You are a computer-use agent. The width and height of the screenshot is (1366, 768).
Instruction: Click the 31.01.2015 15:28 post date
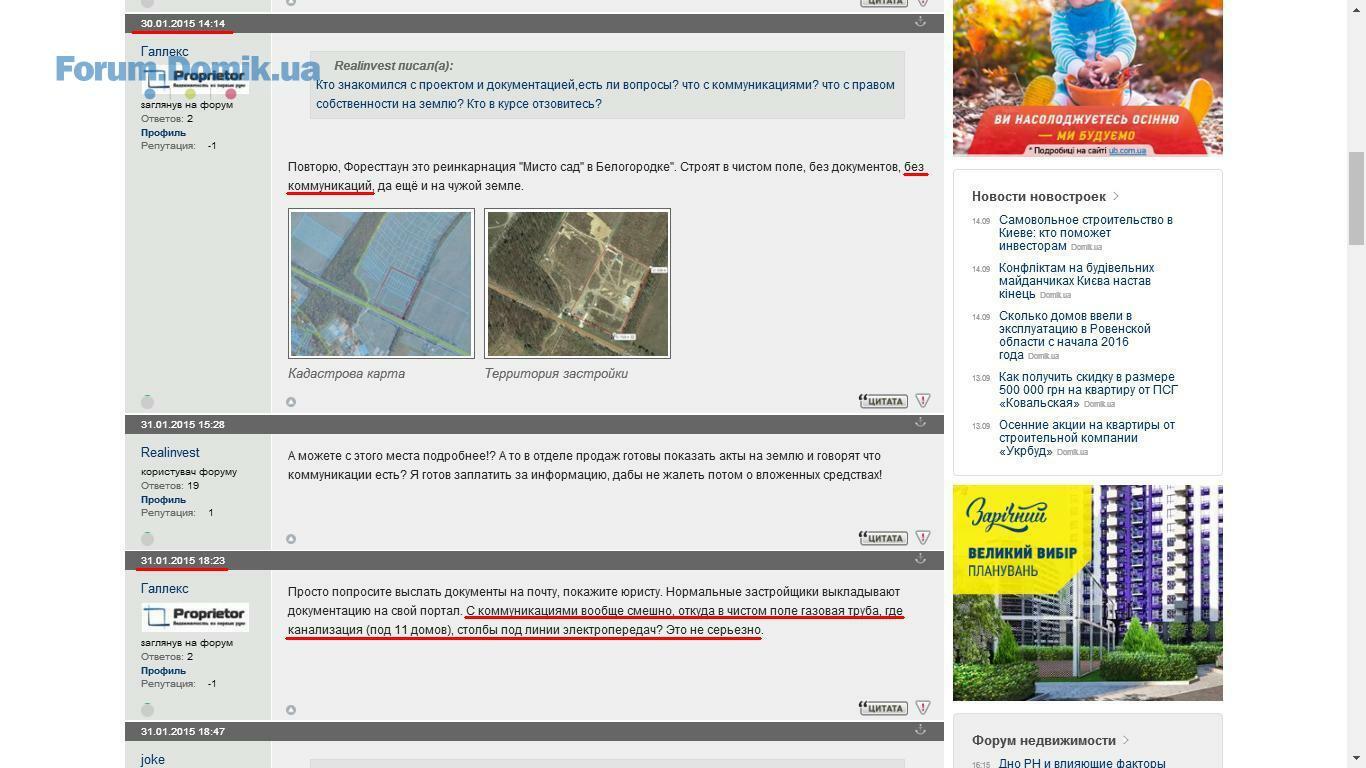pos(183,424)
